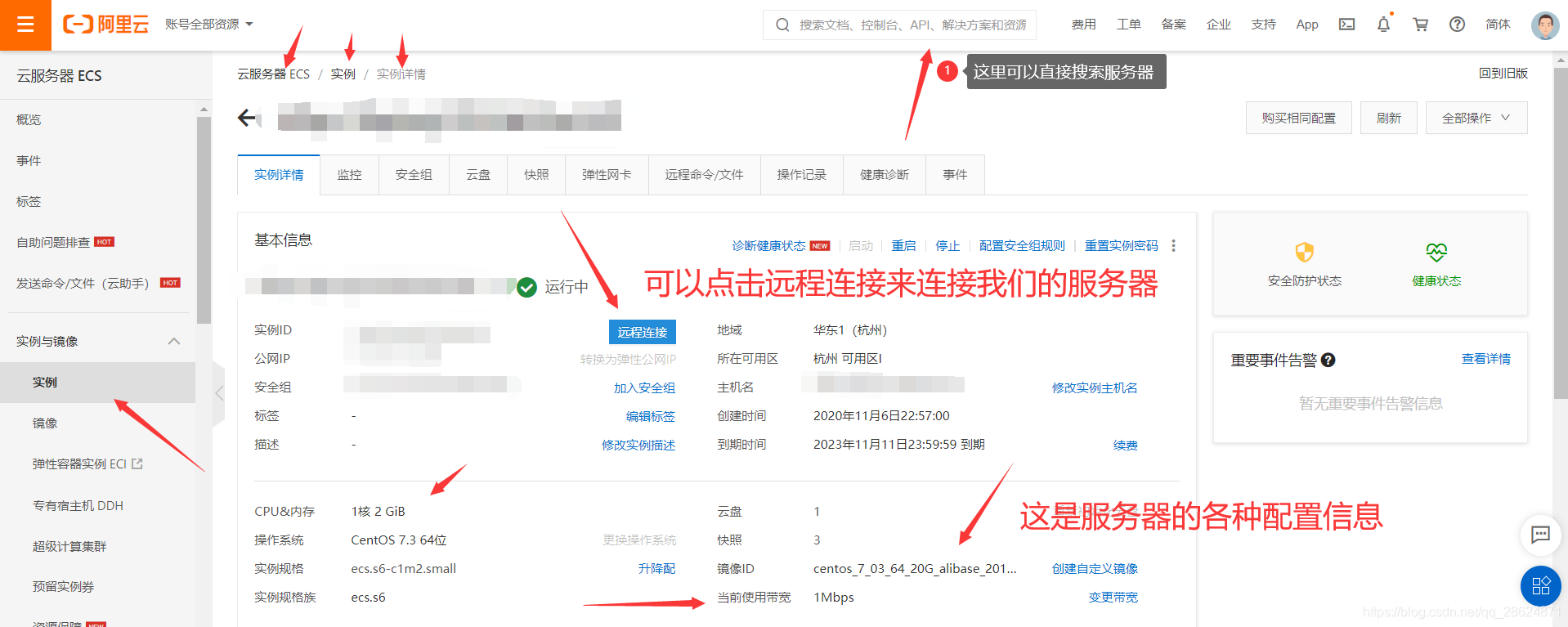Click the 升降配 link

[x=656, y=569]
